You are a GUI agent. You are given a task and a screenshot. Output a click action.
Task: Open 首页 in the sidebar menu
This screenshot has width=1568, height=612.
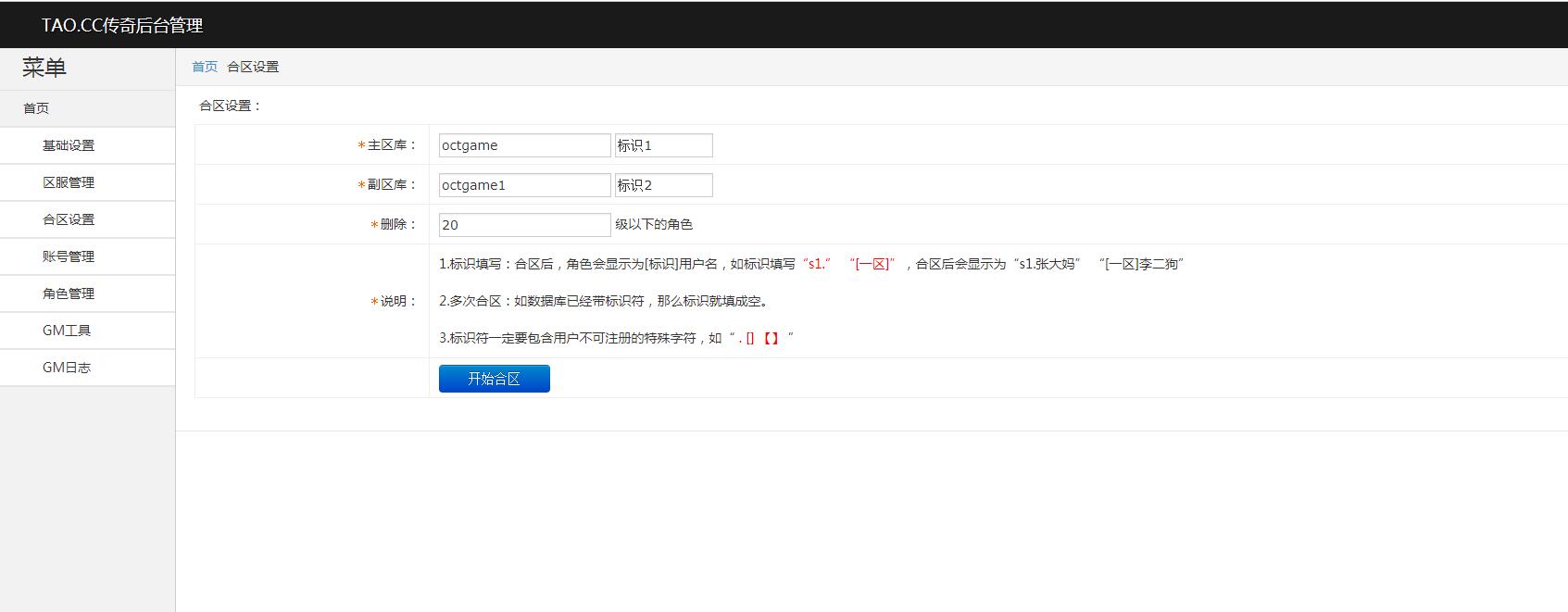coord(36,108)
